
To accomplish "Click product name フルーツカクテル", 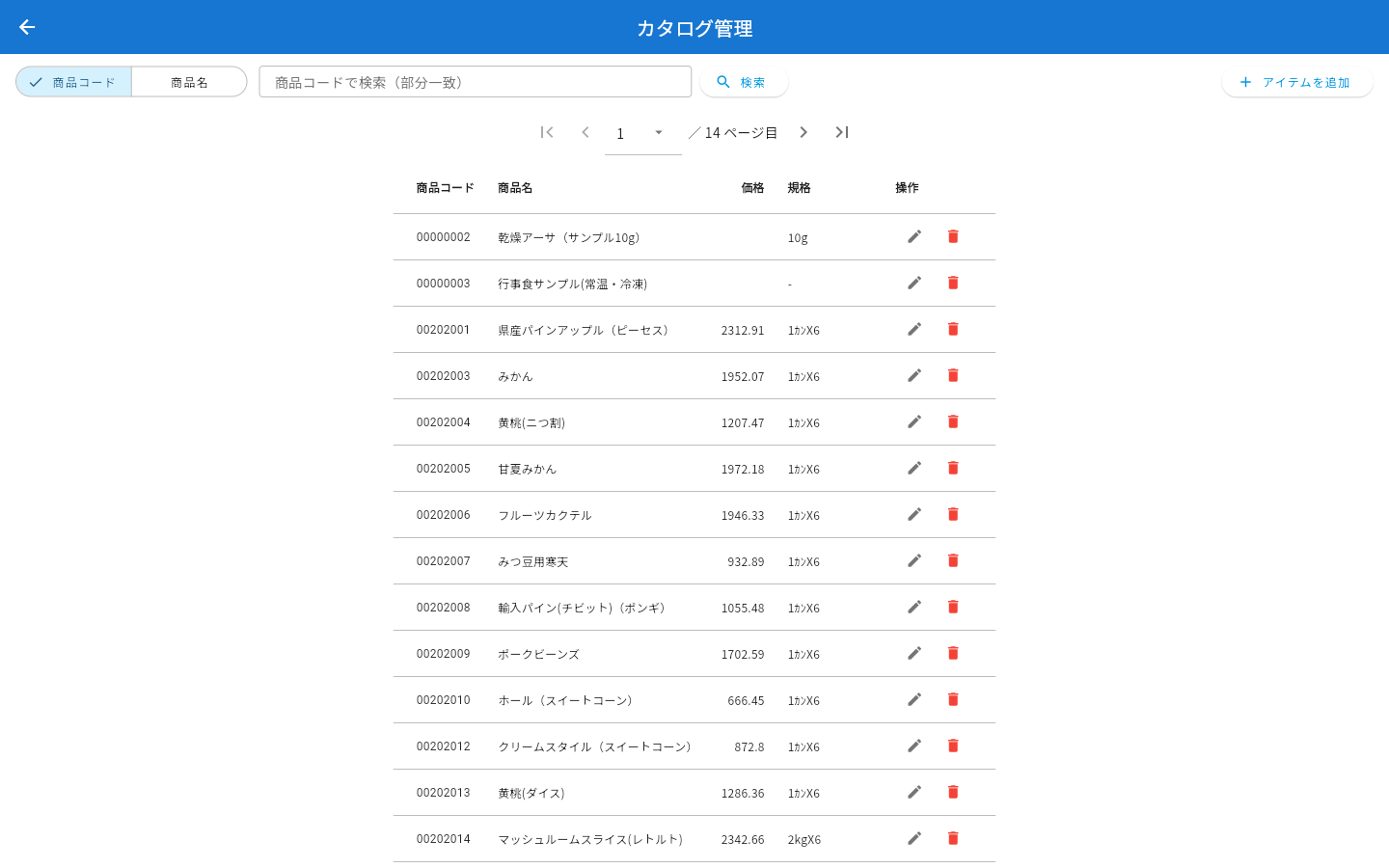I will click(x=545, y=515).
